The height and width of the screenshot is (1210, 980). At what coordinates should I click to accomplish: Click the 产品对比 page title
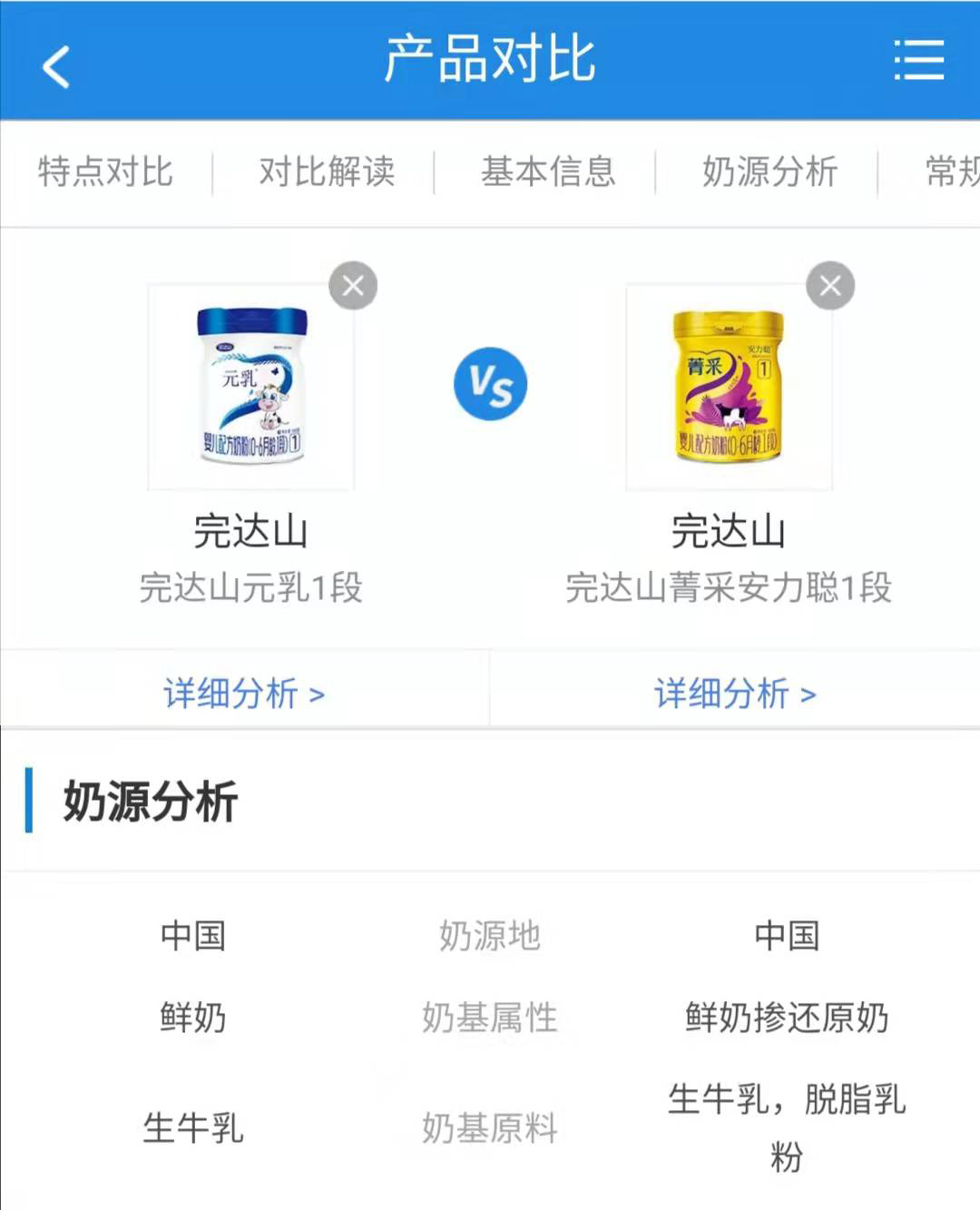[x=490, y=60]
